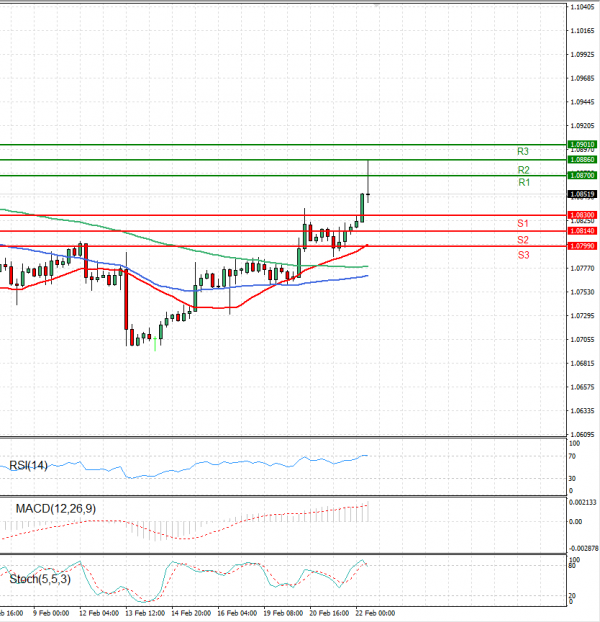
Task: Click the 9 Feb 00:00 time label
Action: (x=51, y=613)
